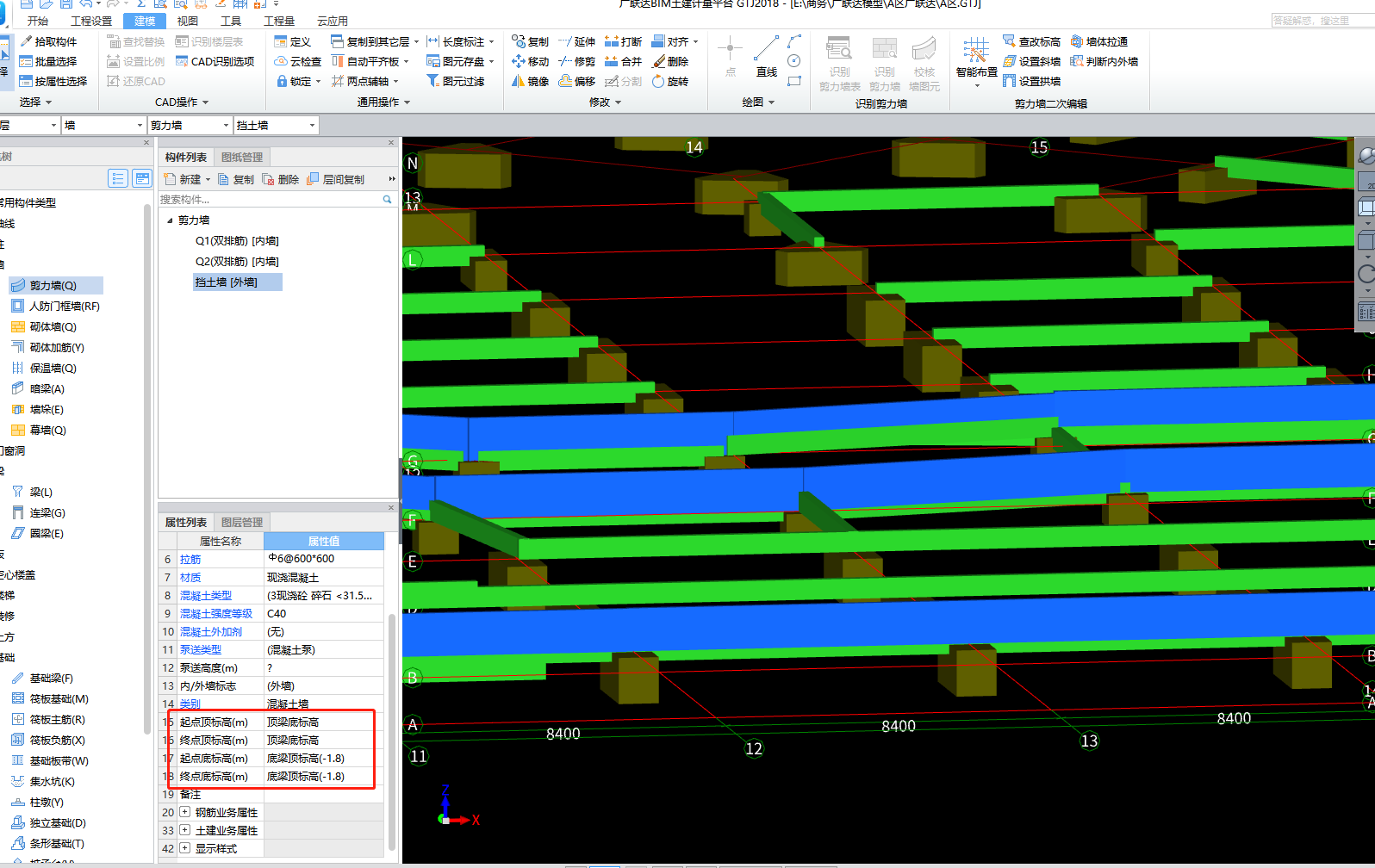Screen dimensions: 1375x868
Task: Collapse the 剪力墙 tree node
Action: pos(170,220)
